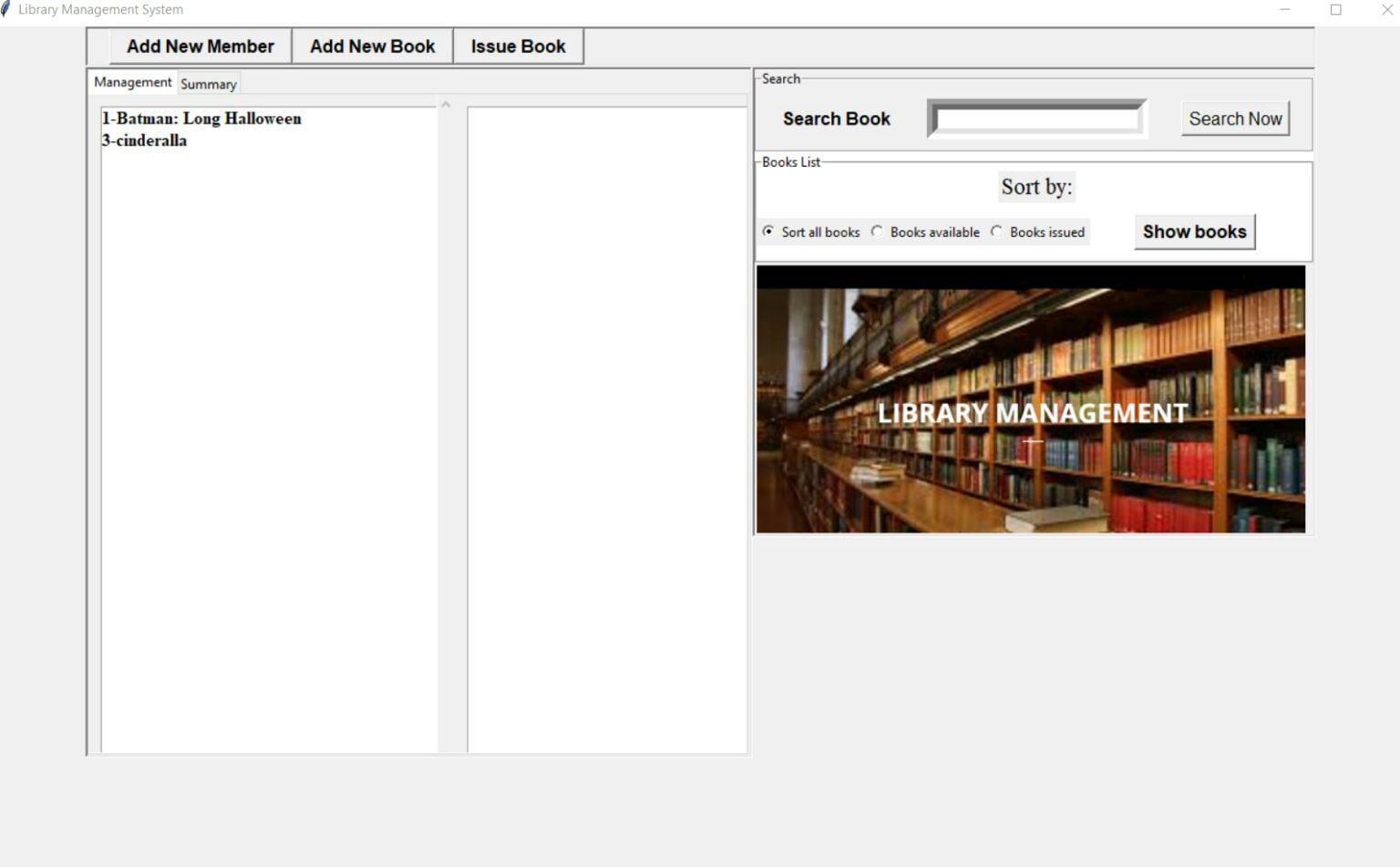
Task: Focus the Search Book input field
Action: 1037,119
